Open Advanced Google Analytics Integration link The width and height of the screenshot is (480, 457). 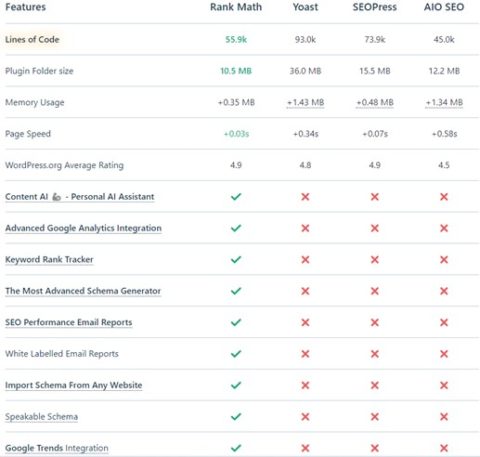coord(83,228)
